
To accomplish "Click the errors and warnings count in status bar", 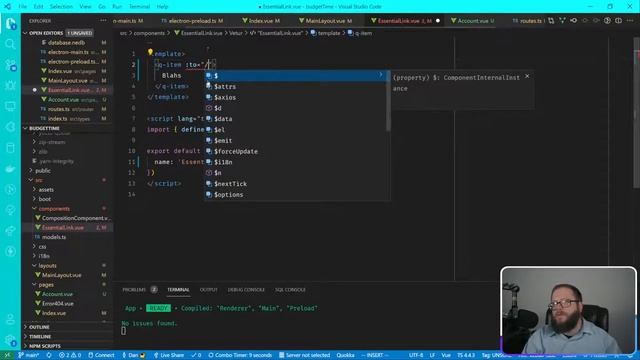I will coord(70,355).
